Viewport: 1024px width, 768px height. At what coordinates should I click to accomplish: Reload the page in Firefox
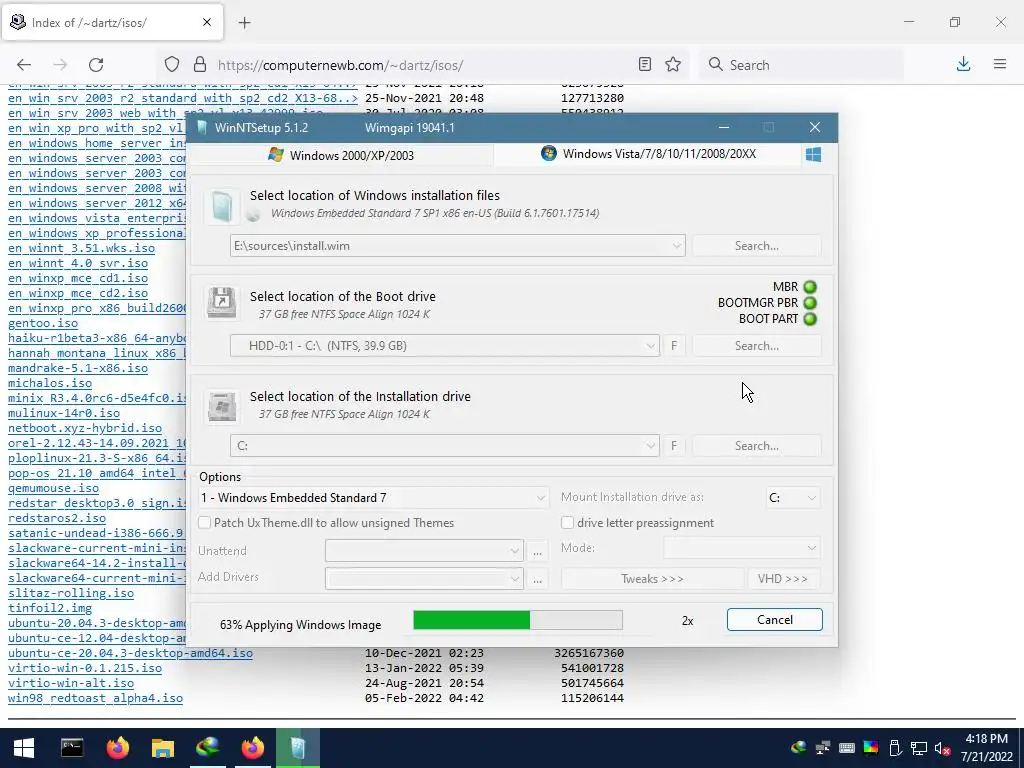pyautogui.click(x=96, y=65)
